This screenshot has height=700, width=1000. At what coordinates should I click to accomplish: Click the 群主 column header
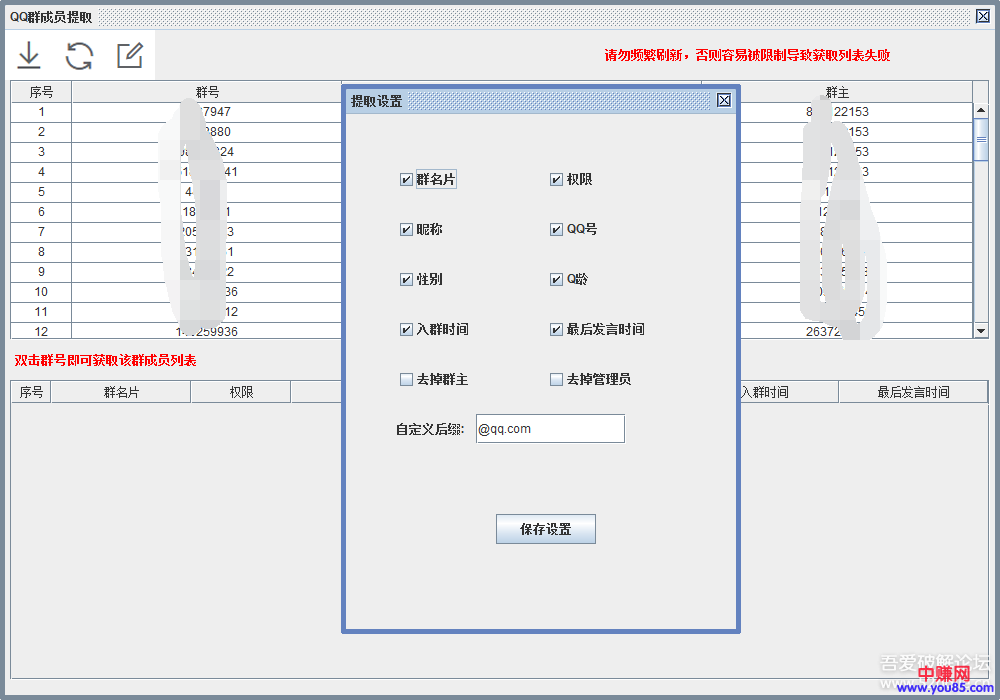(837, 92)
